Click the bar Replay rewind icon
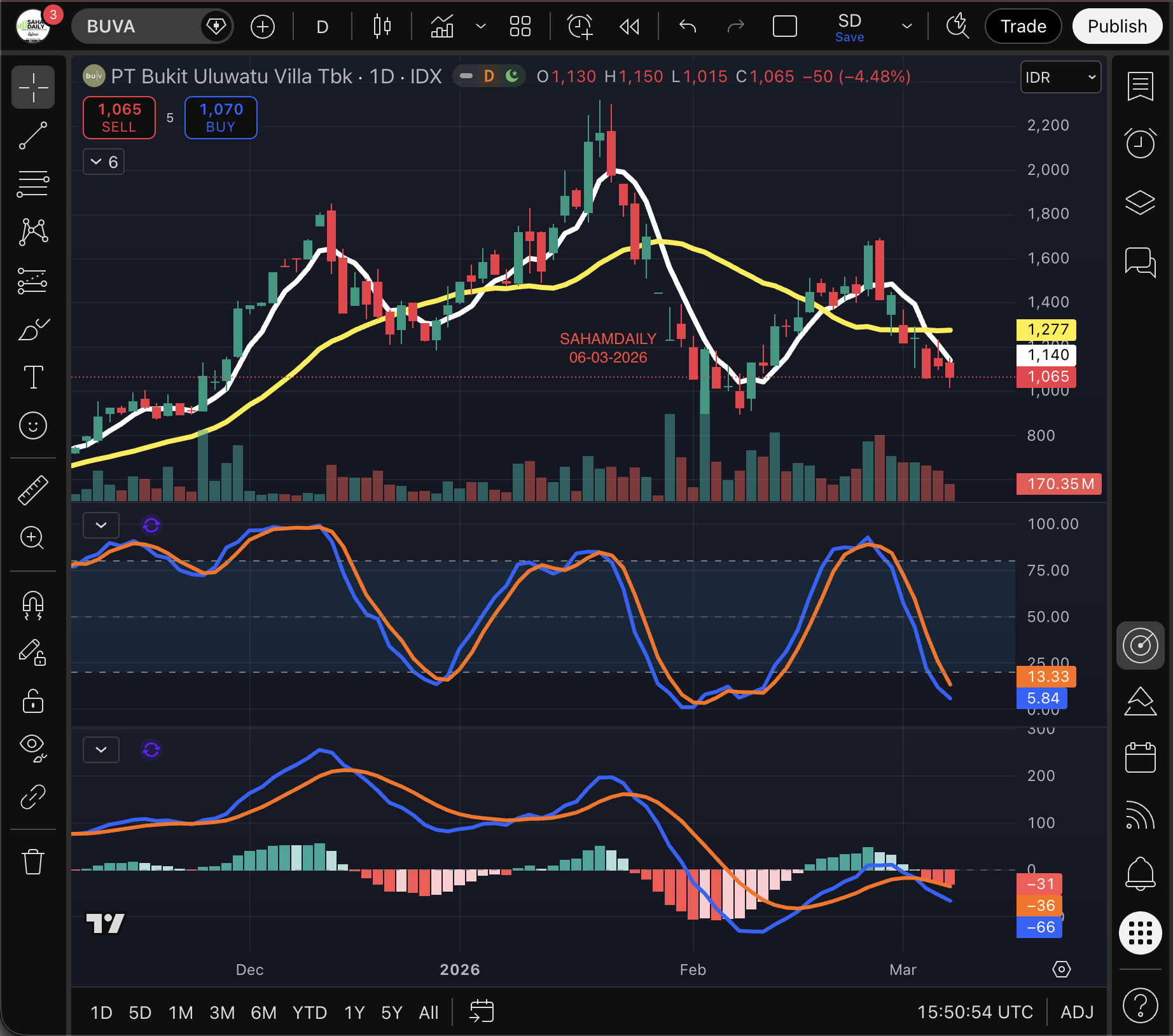The height and width of the screenshot is (1036, 1173). (x=629, y=27)
